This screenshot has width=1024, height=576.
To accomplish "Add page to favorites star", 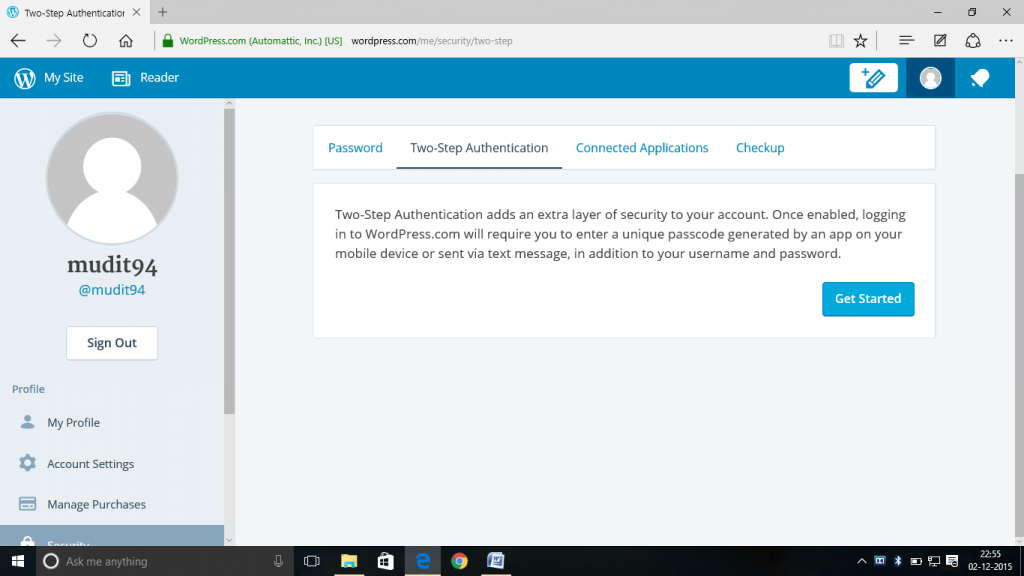I will pos(861,40).
